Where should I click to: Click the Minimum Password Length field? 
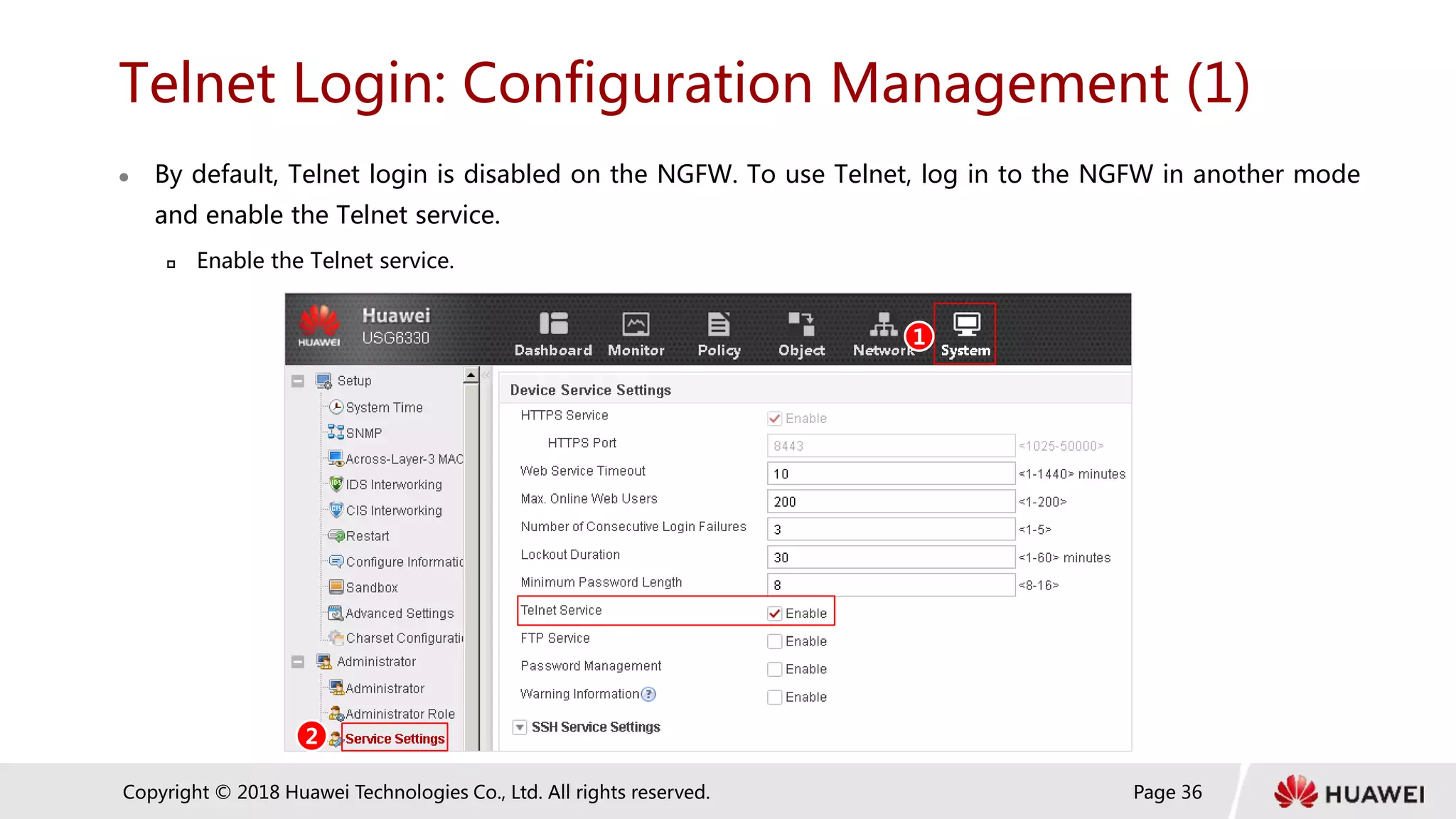[891, 585]
